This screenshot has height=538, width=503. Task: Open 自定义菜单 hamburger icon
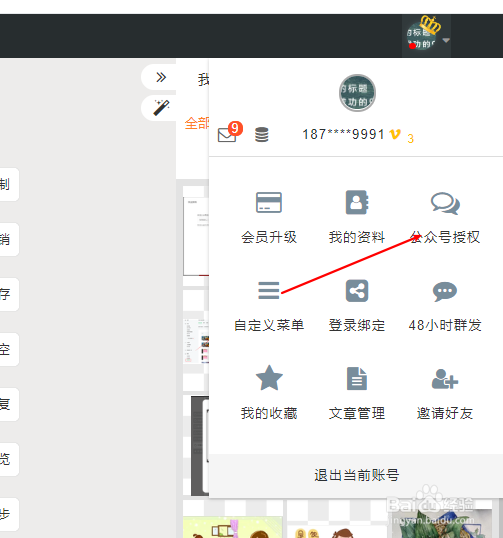point(269,290)
